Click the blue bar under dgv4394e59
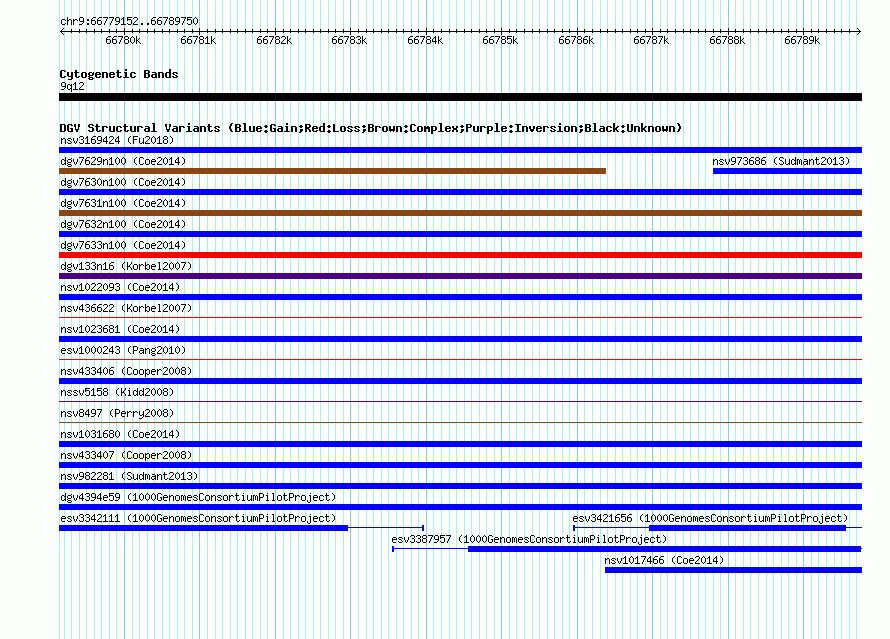890x639 pixels. point(460,507)
